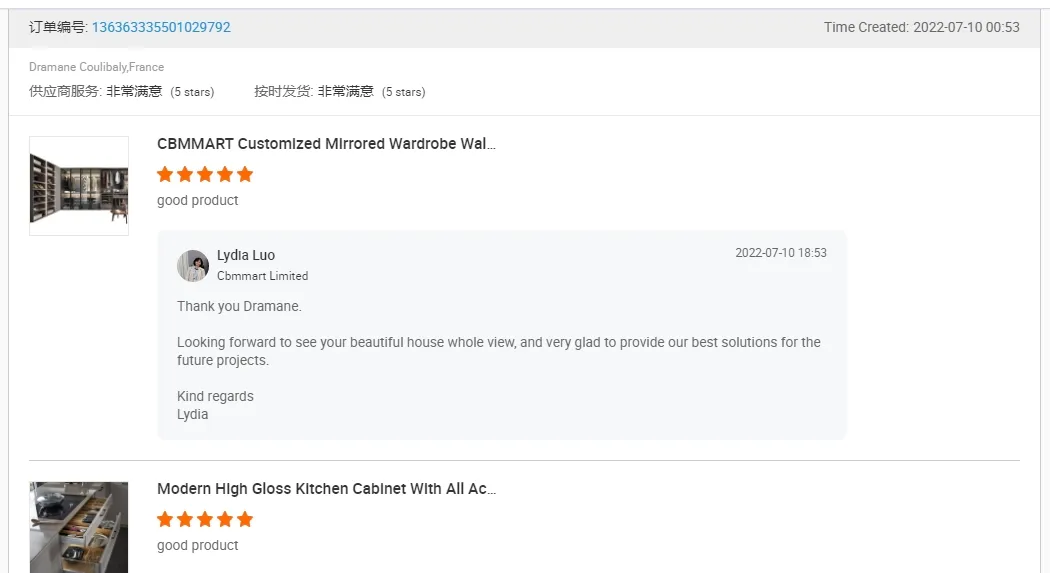Select the Lydia Luo replier name
Image resolution: width=1050 pixels, height=573 pixels.
[246, 255]
